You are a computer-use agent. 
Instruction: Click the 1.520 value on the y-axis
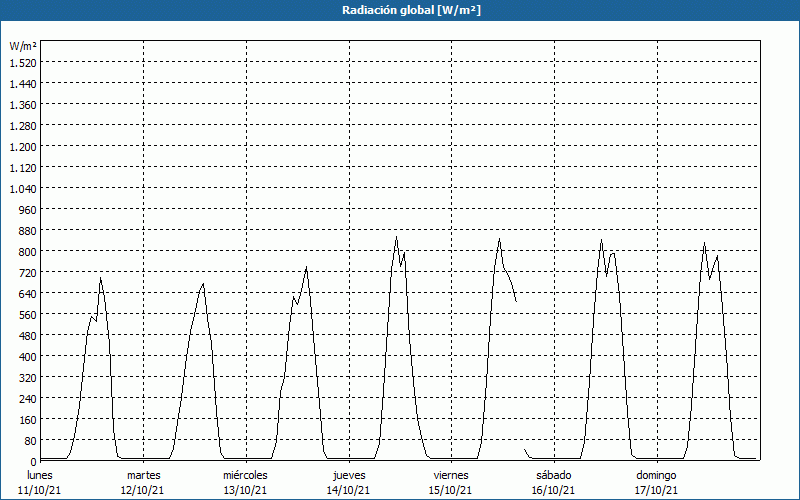(22, 62)
